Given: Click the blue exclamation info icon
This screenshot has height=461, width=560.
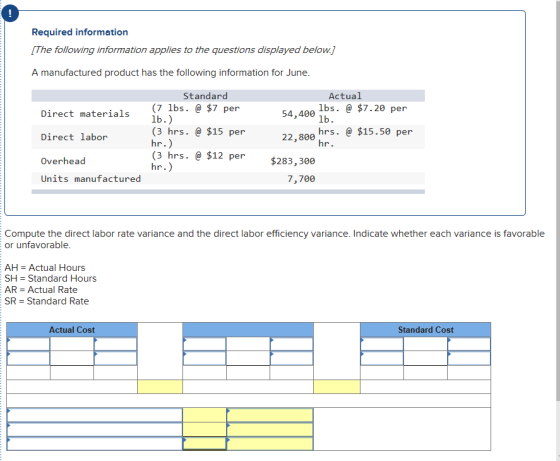Looking at the screenshot, I should [x=10, y=14].
